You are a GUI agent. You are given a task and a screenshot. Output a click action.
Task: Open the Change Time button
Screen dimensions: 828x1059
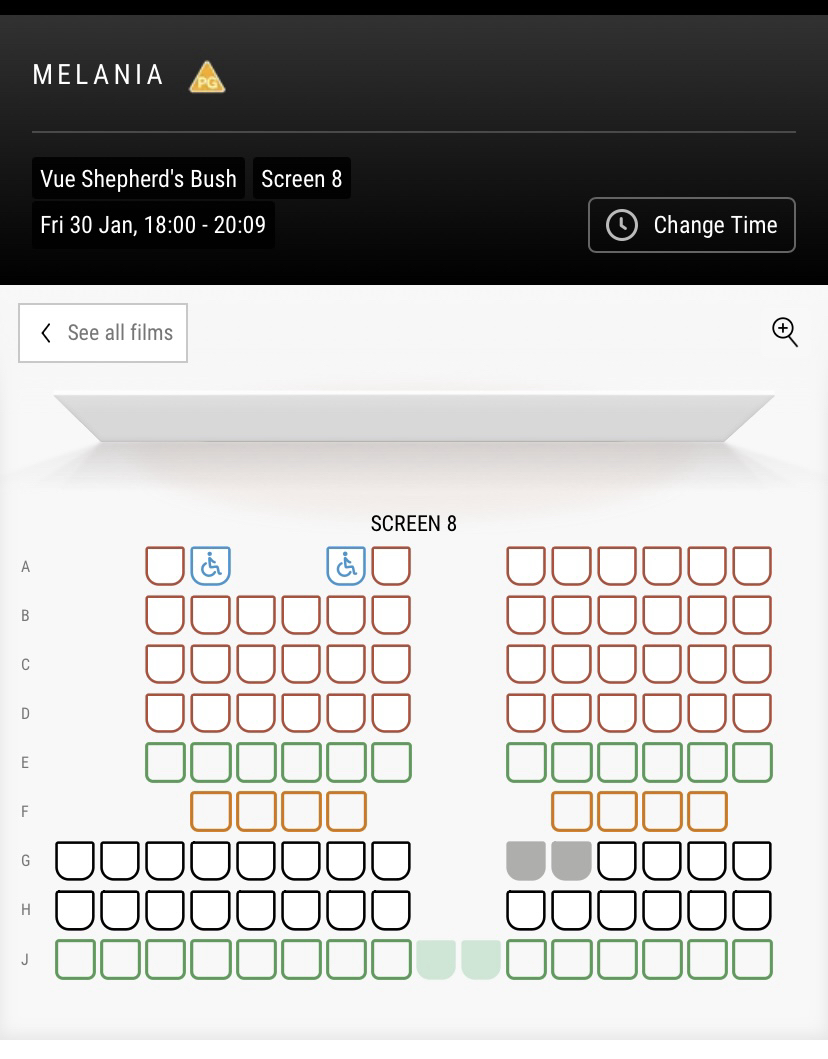(692, 225)
